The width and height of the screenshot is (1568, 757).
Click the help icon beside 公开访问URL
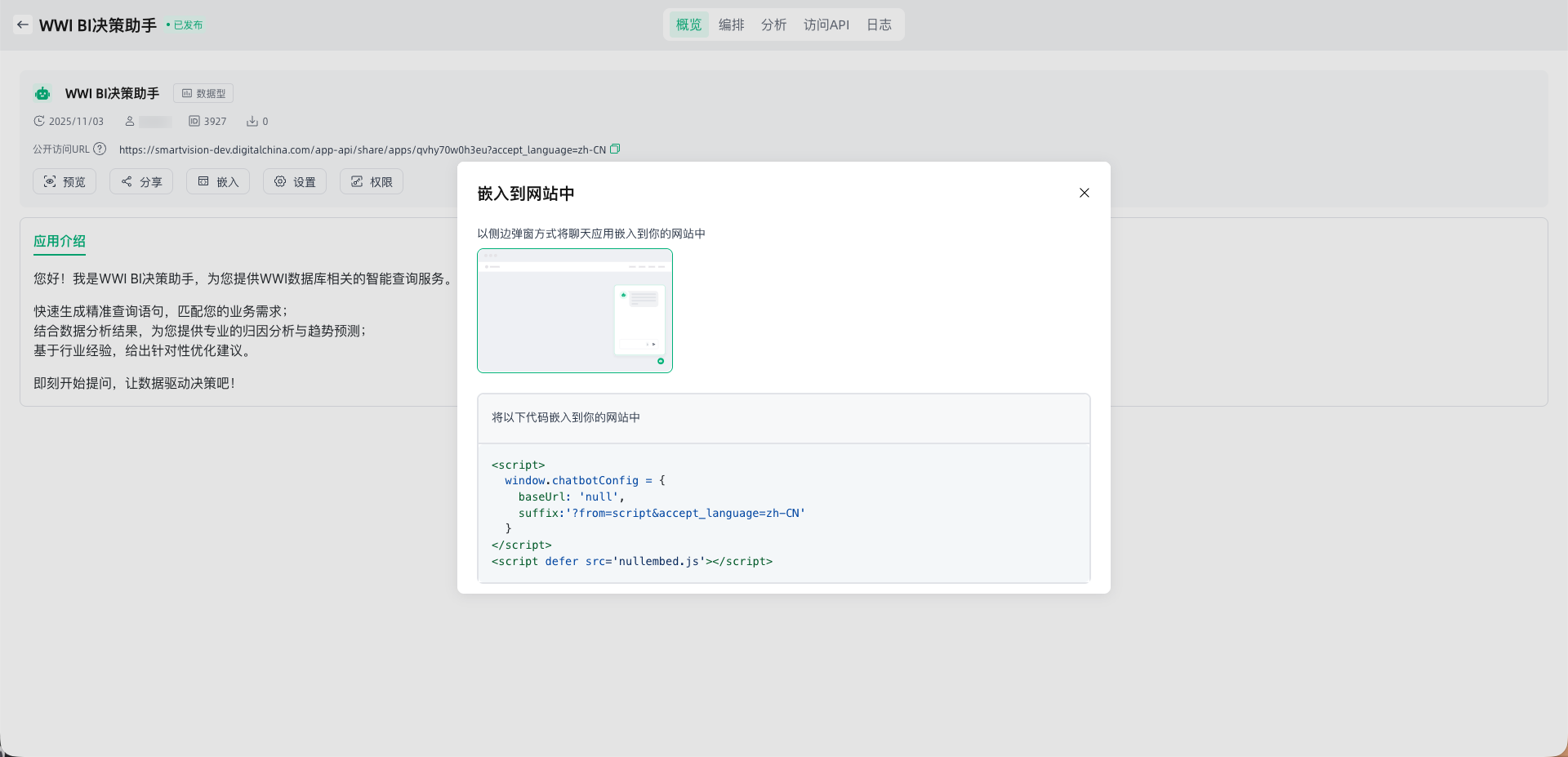click(x=100, y=149)
